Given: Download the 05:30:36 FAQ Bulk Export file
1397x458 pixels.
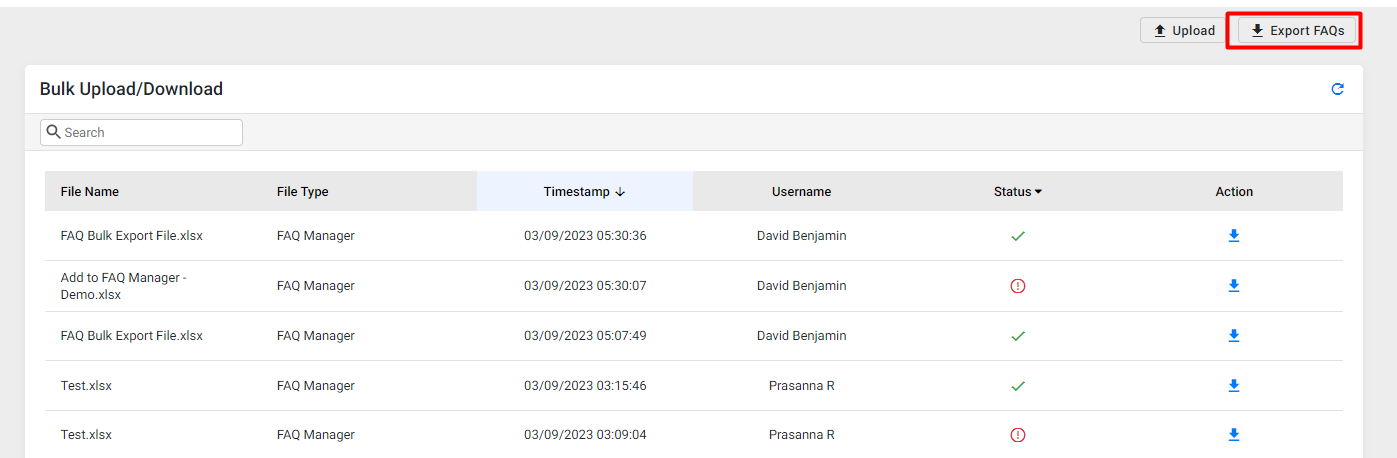Looking at the screenshot, I should pyautogui.click(x=1234, y=236).
